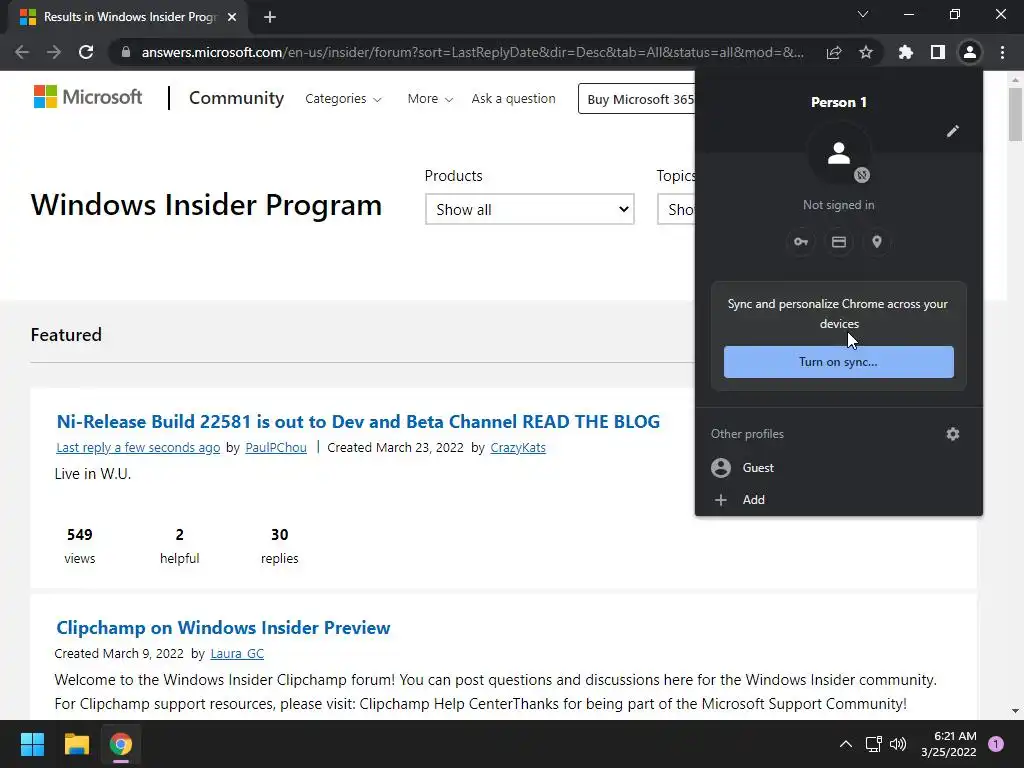Click the Microsoft logo
This screenshot has width=1024, height=768.
[88, 97]
